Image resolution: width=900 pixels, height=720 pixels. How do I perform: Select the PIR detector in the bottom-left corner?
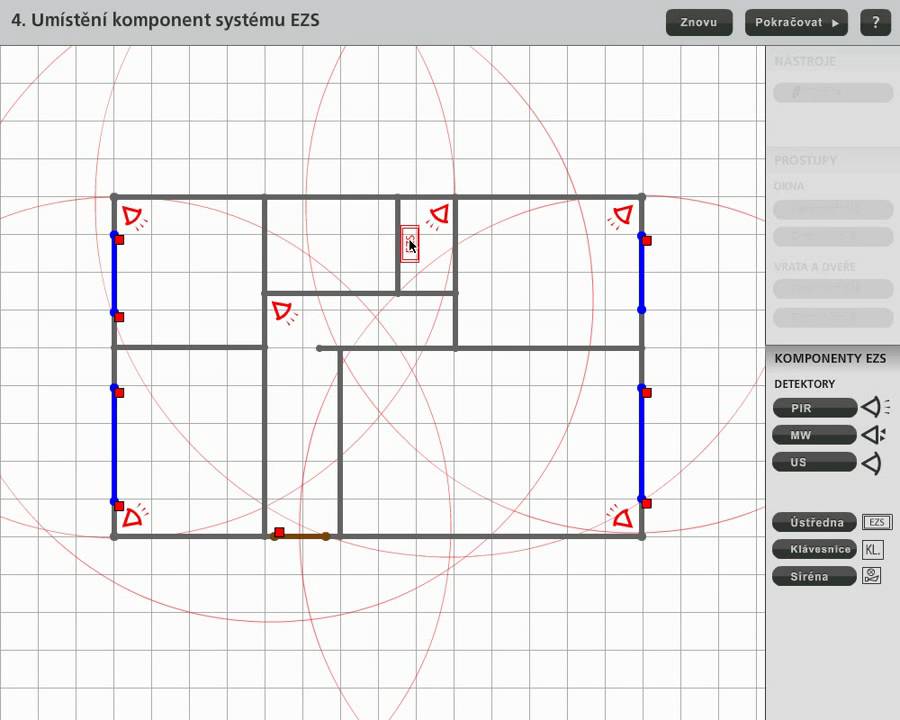pyautogui.click(x=134, y=516)
